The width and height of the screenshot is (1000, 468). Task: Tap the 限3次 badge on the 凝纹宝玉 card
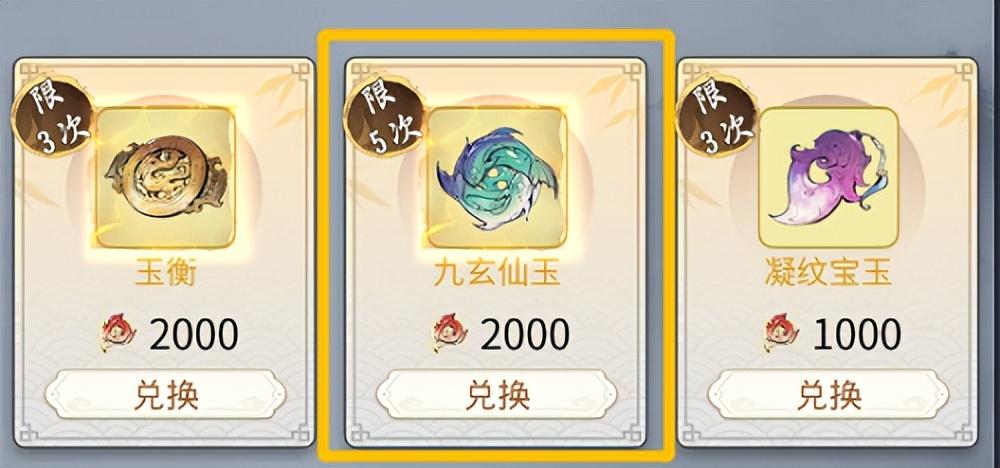point(716,115)
